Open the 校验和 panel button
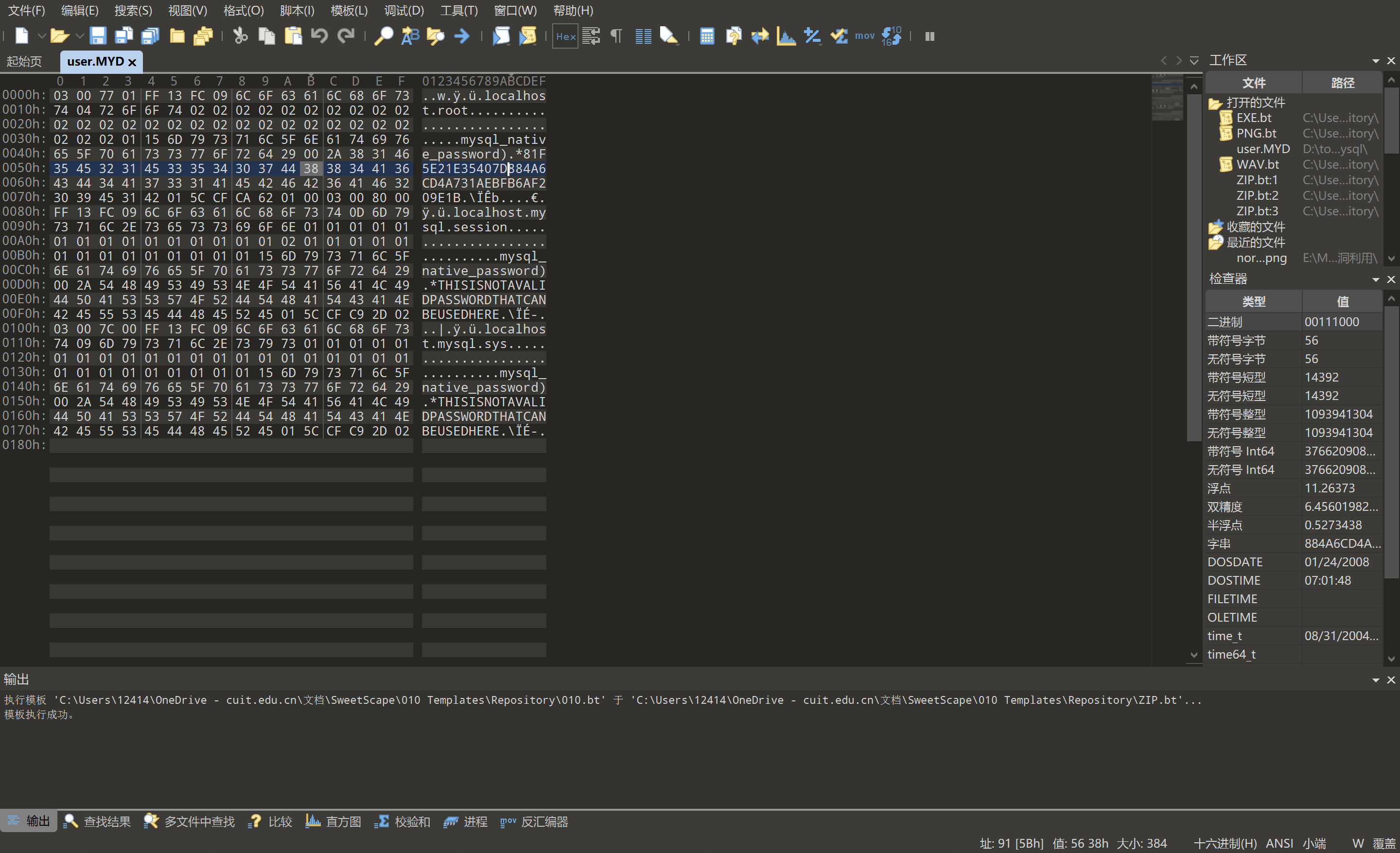Image resolution: width=1400 pixels, height=853 pixels. coord(402,821)
